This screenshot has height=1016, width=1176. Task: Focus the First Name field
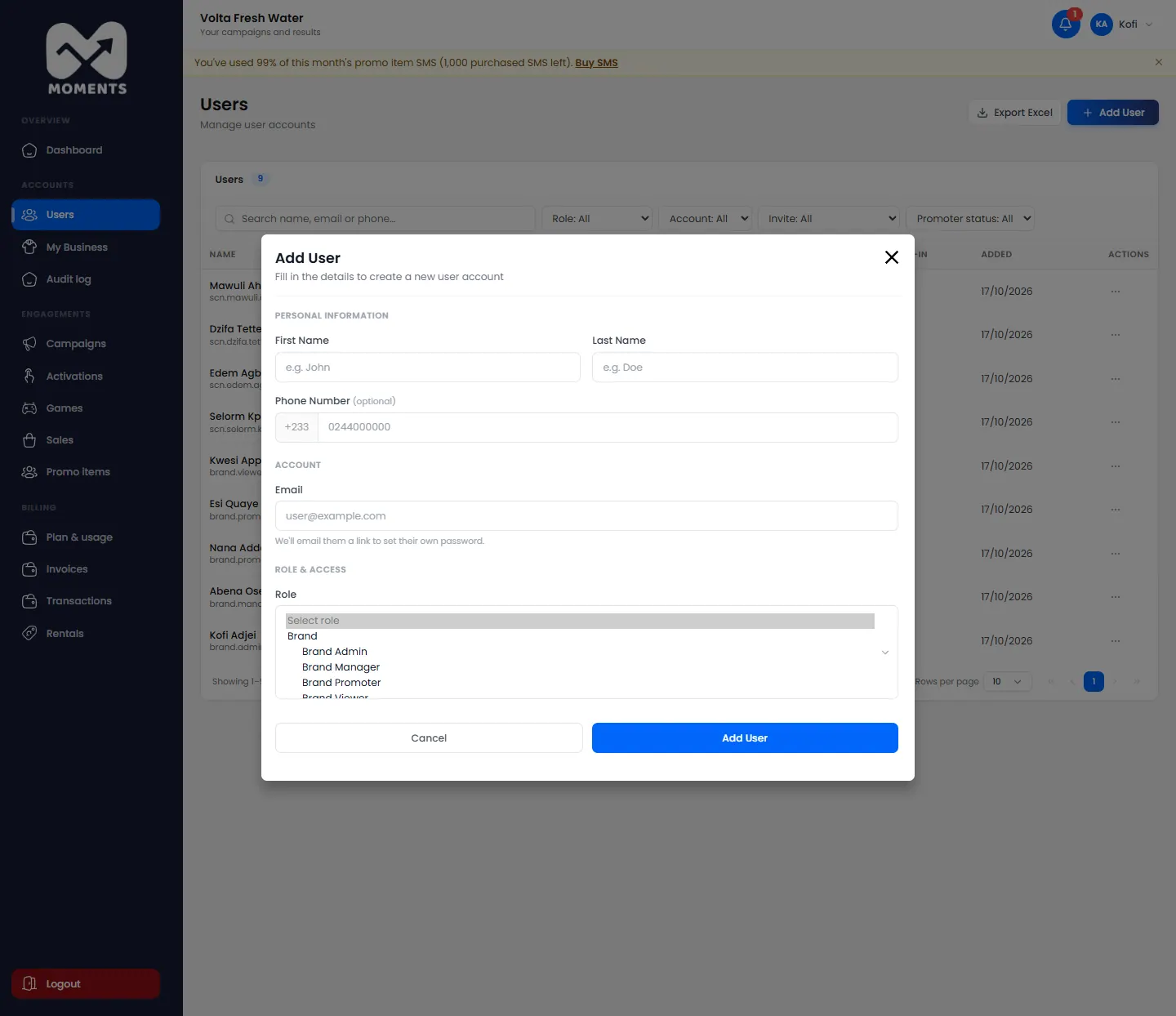click(x=428, y=368)
